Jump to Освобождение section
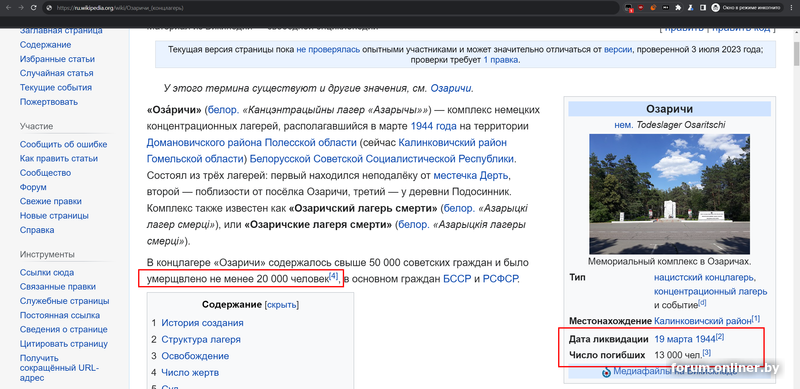The height and width of the screenshot is (389, 800). pyautogui.click(x=195, y=356)
